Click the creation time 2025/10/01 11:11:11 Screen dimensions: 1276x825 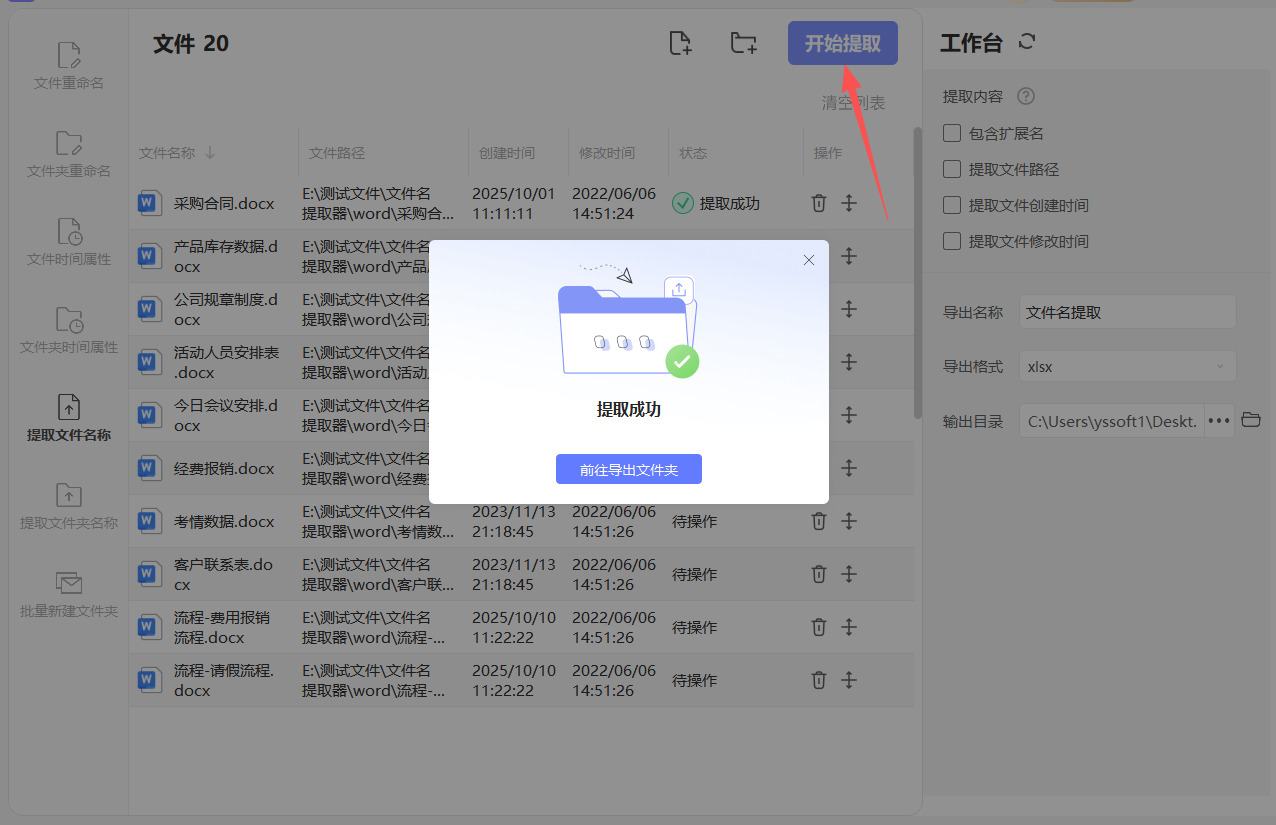click(x=514, y=203)
